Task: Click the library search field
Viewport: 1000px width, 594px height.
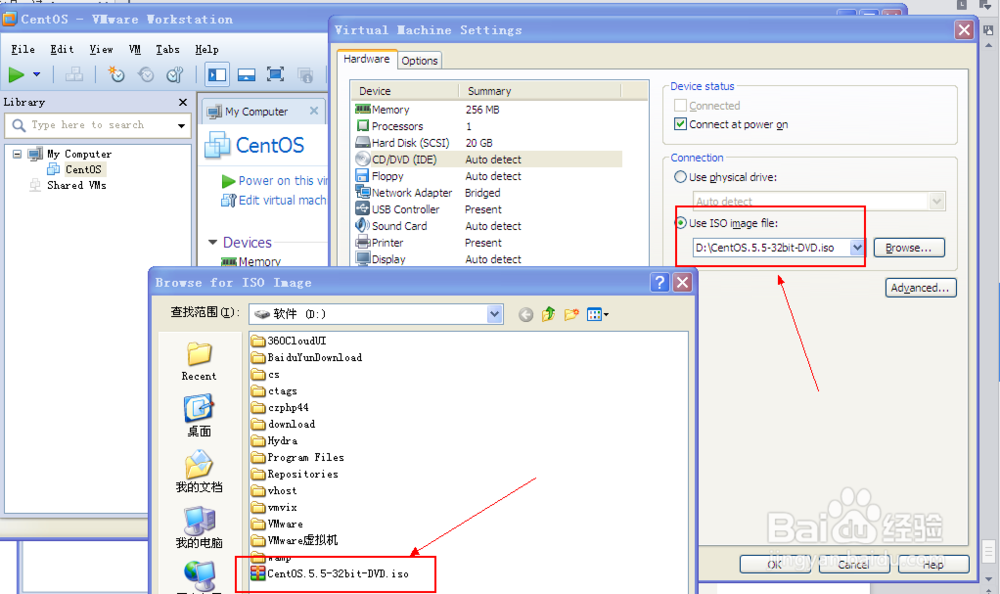Action: (x=98, y=125)
